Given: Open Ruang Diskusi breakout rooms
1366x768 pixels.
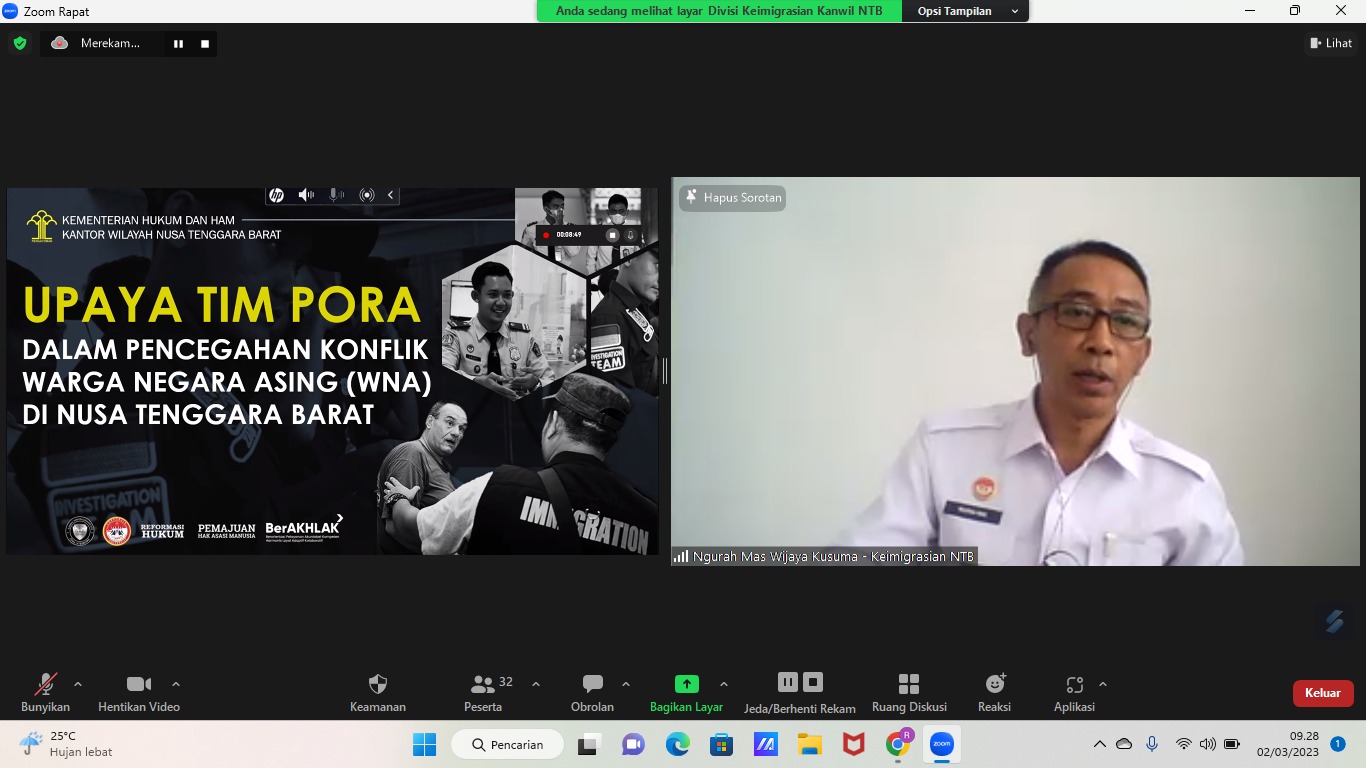Looking at the screenshot, I should click(x=909, y=693).
